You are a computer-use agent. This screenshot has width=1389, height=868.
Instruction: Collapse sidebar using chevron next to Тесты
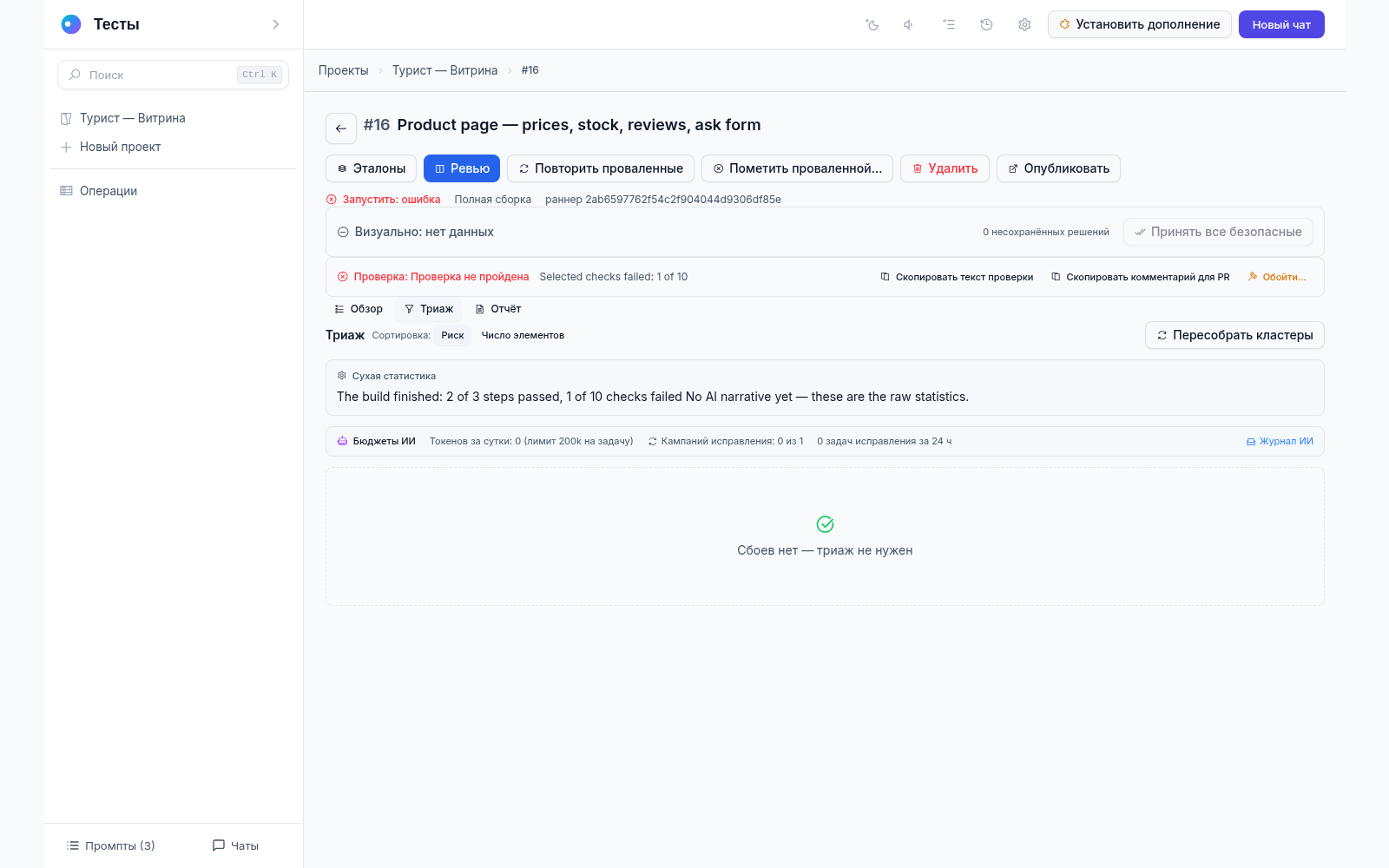coord(276,24)
